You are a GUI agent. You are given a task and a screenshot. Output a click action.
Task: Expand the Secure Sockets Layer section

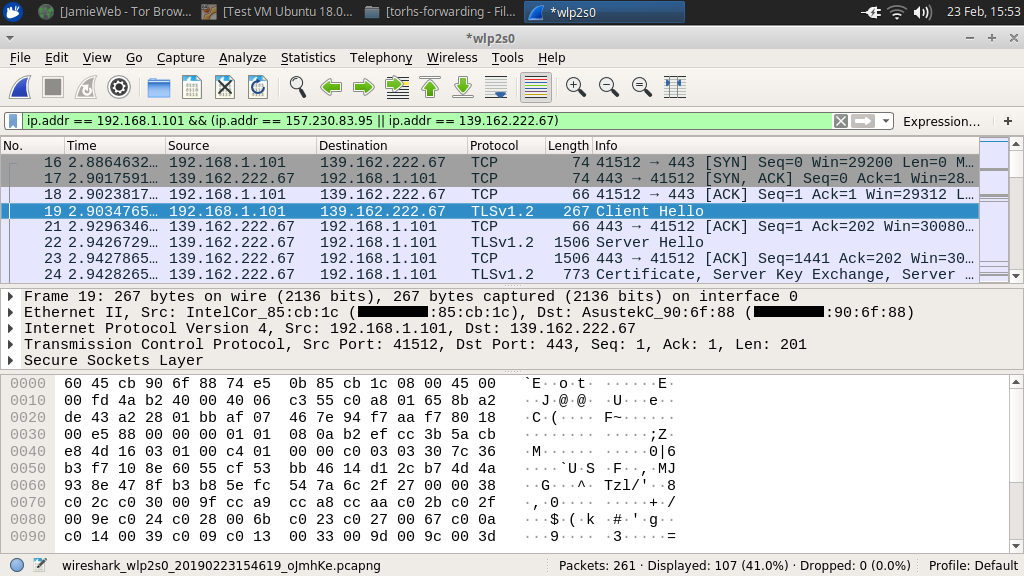click(10, 360)
